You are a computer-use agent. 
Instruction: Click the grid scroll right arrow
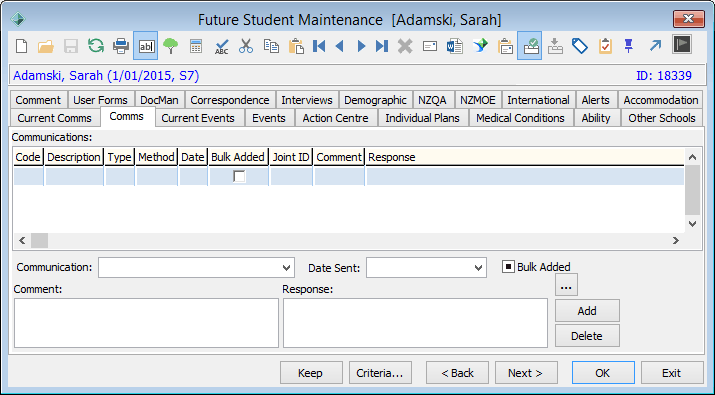point(676,240)
